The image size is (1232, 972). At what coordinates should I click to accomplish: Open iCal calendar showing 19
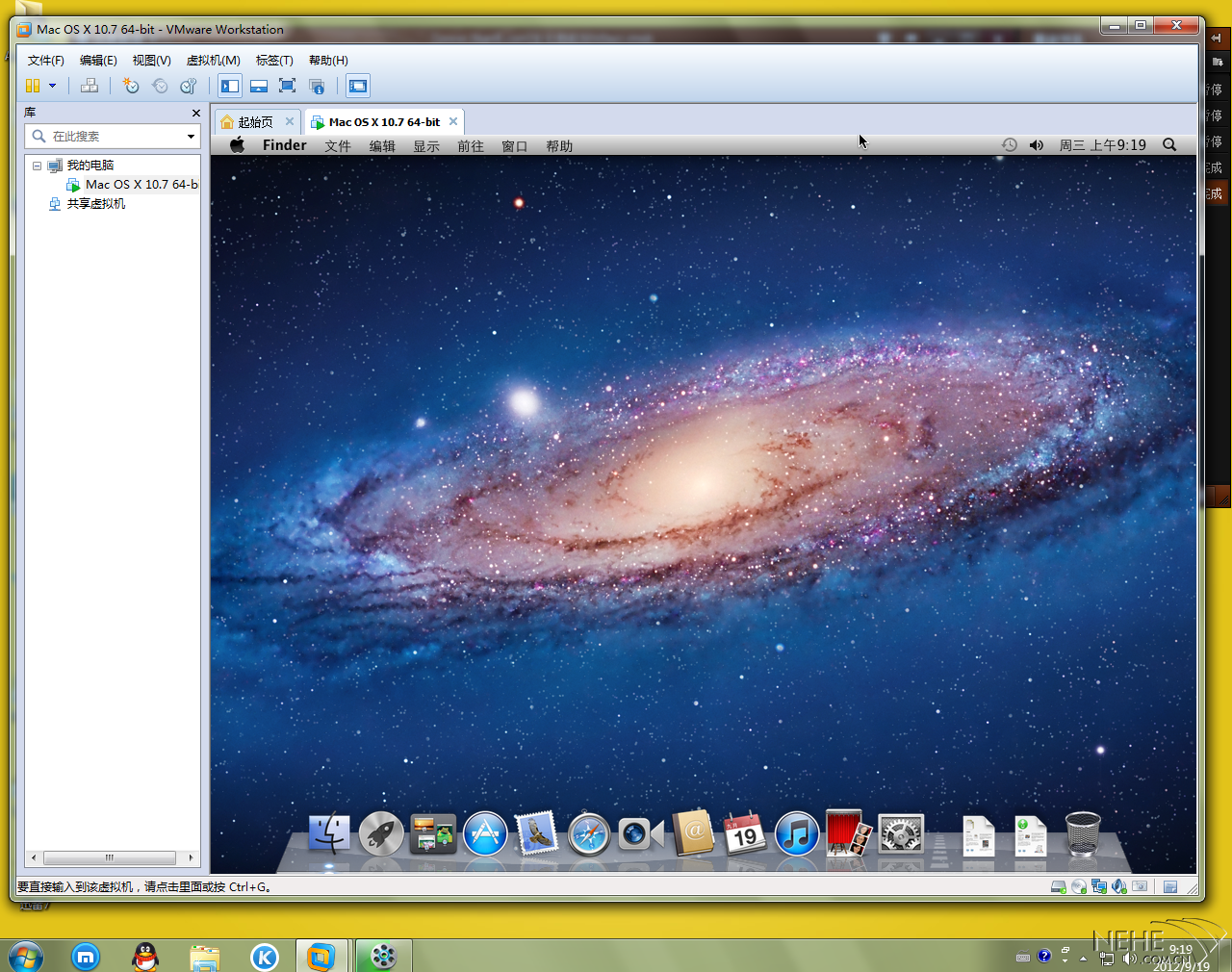745,833
